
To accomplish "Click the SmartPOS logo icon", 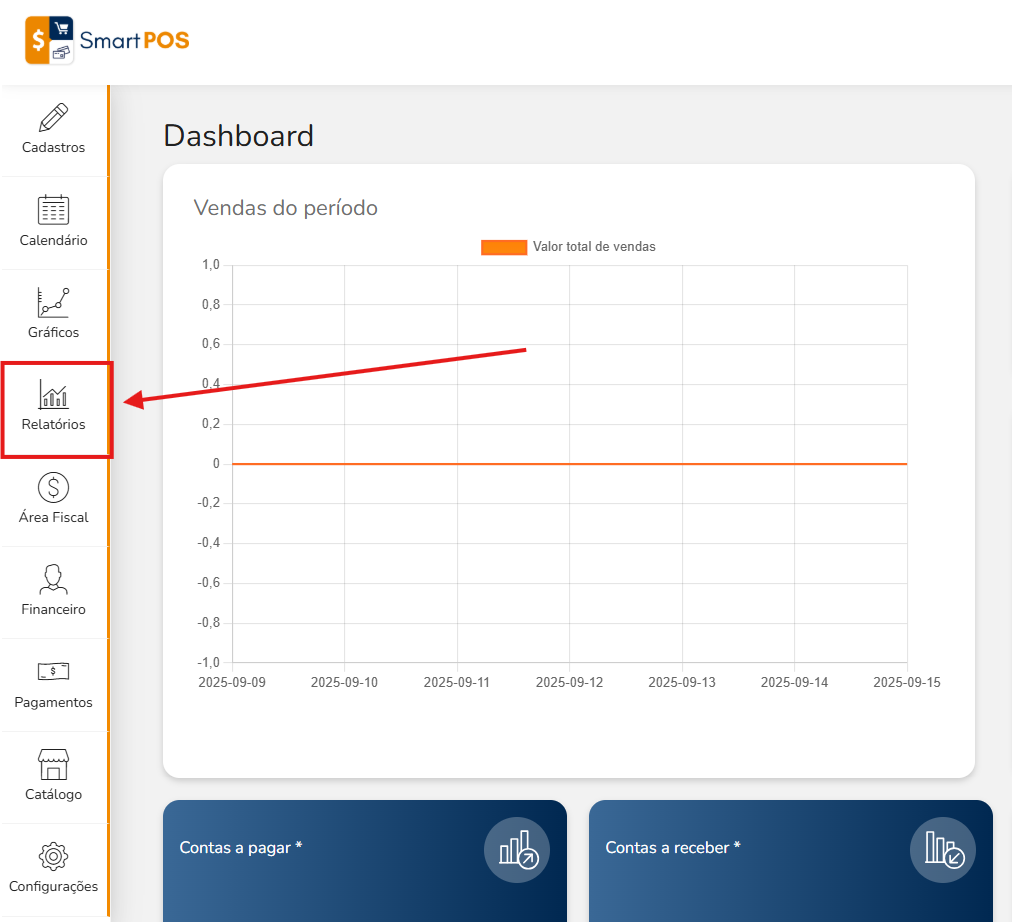I will pos(49,40).
